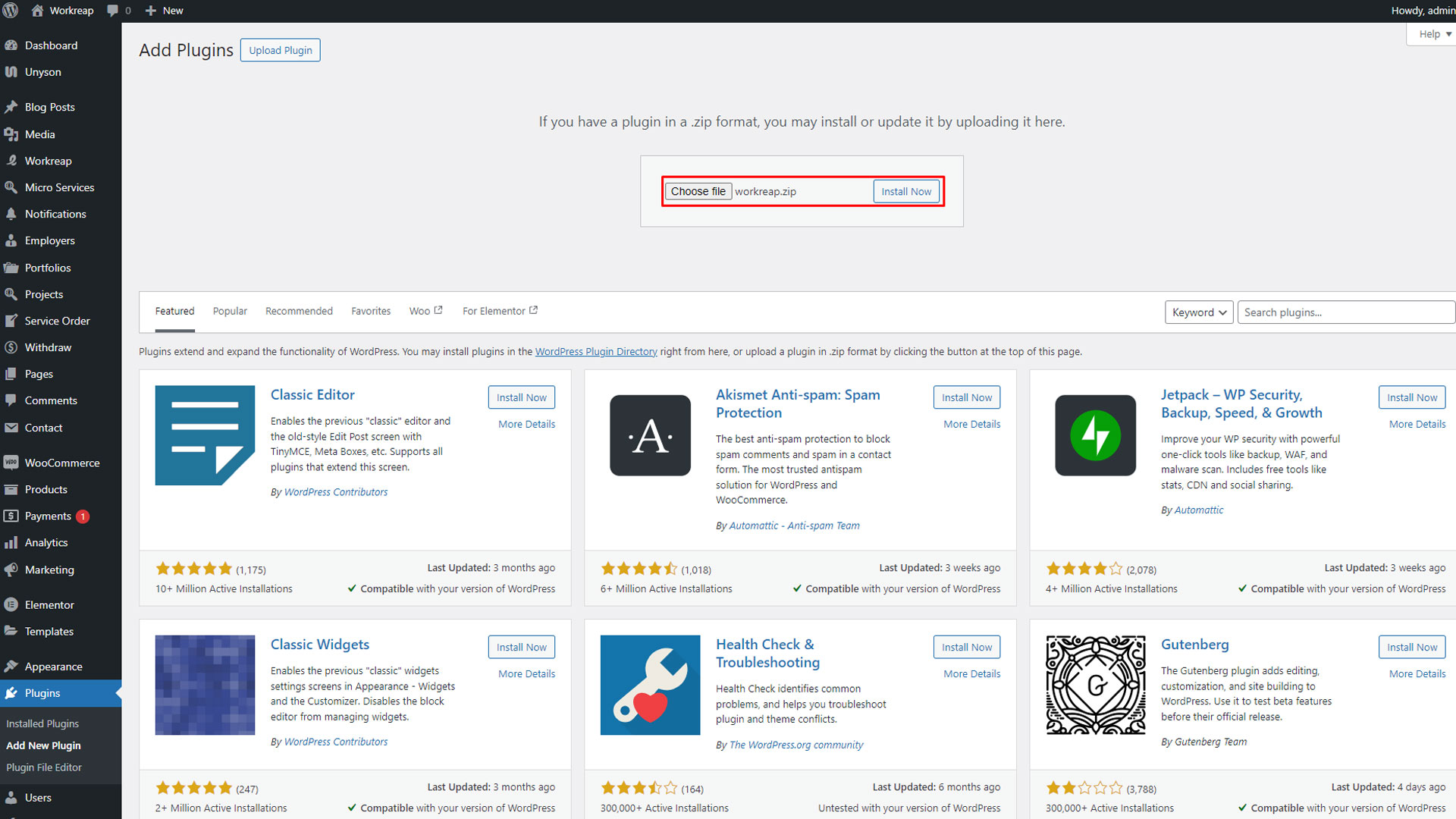This screenshot has height=819, width=1456.
Task: Open the Users menu icon
Action: [11, 798]
